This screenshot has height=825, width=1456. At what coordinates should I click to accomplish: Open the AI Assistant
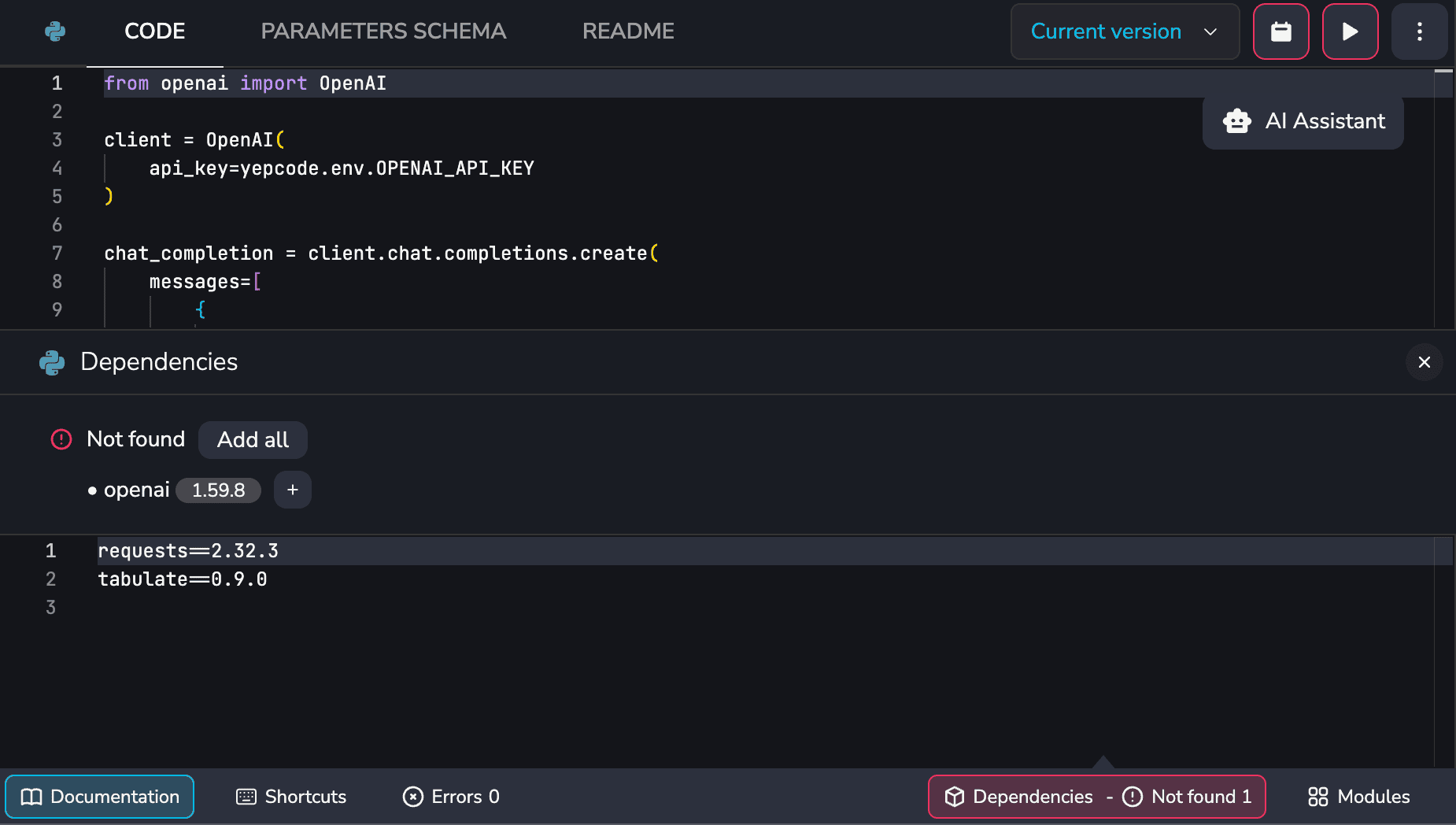(x=1303, y=121)
